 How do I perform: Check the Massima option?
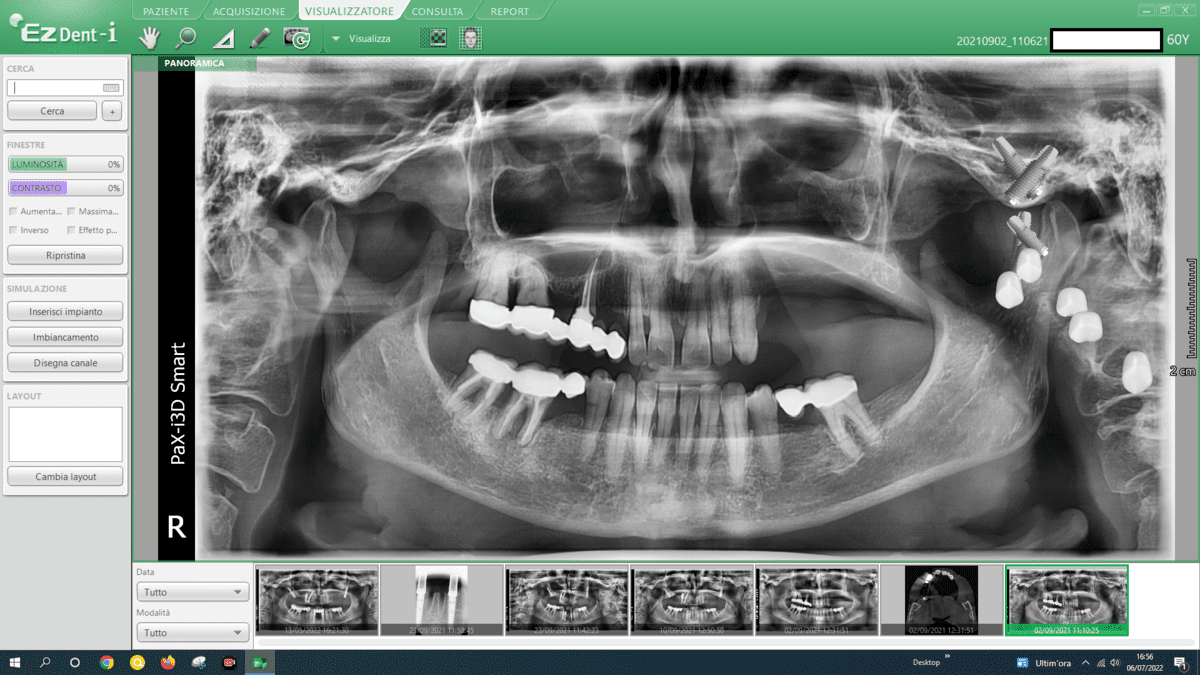(72, 211)
